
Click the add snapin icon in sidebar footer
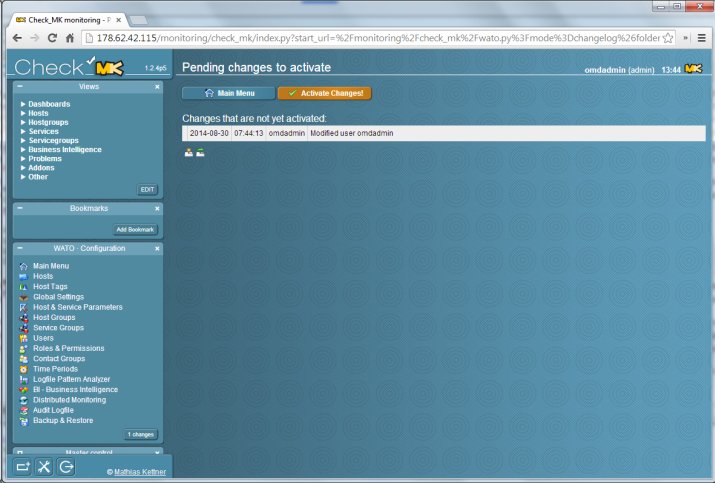pos(22,467)
